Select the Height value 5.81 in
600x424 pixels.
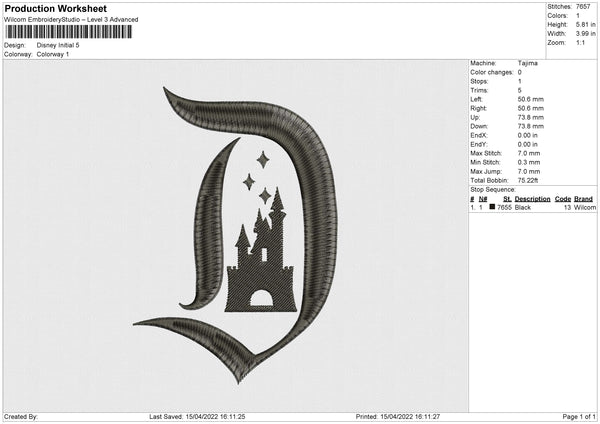pyautogui.click(x=585, y=24)
